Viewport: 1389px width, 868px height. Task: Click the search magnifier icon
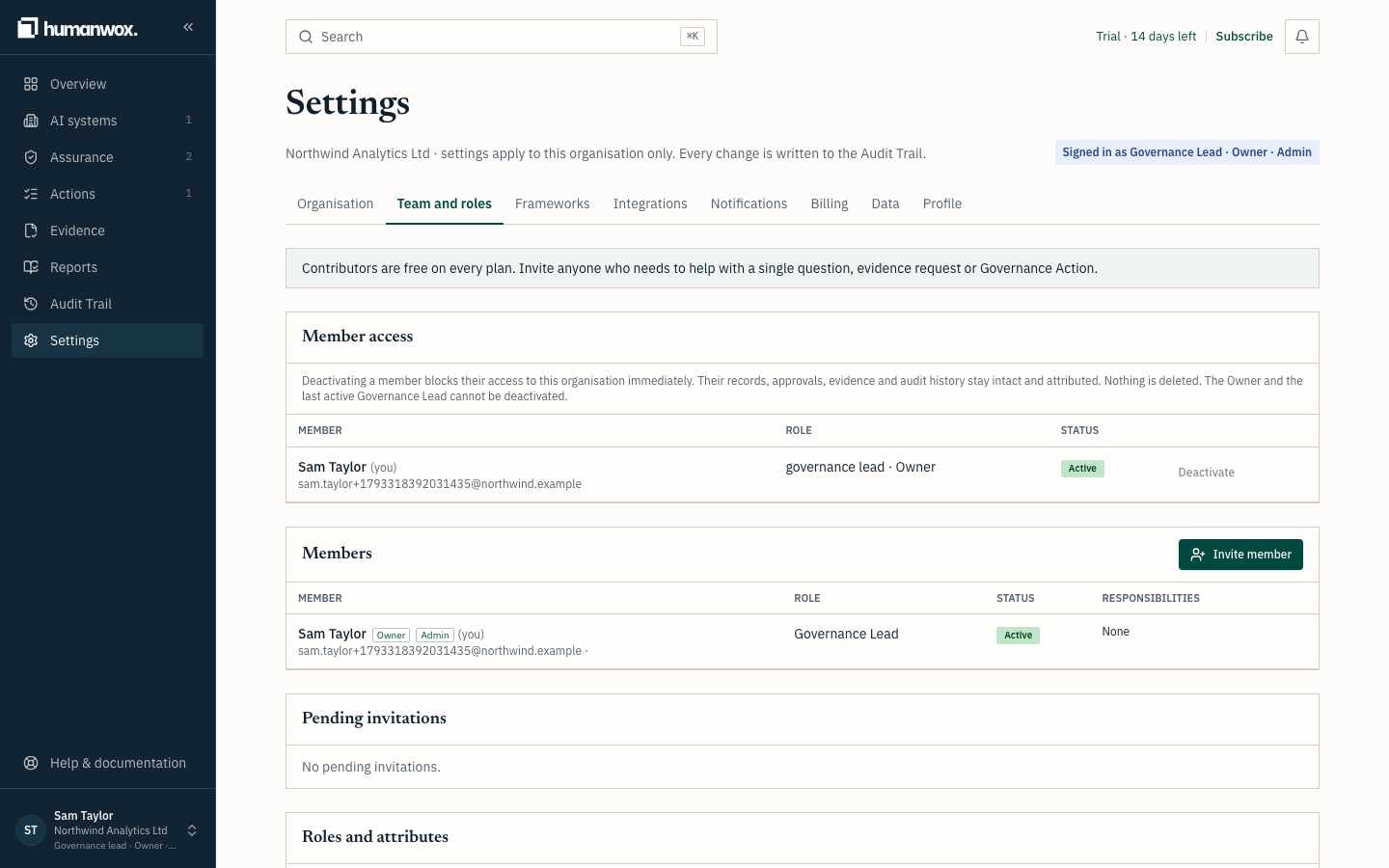306,37
